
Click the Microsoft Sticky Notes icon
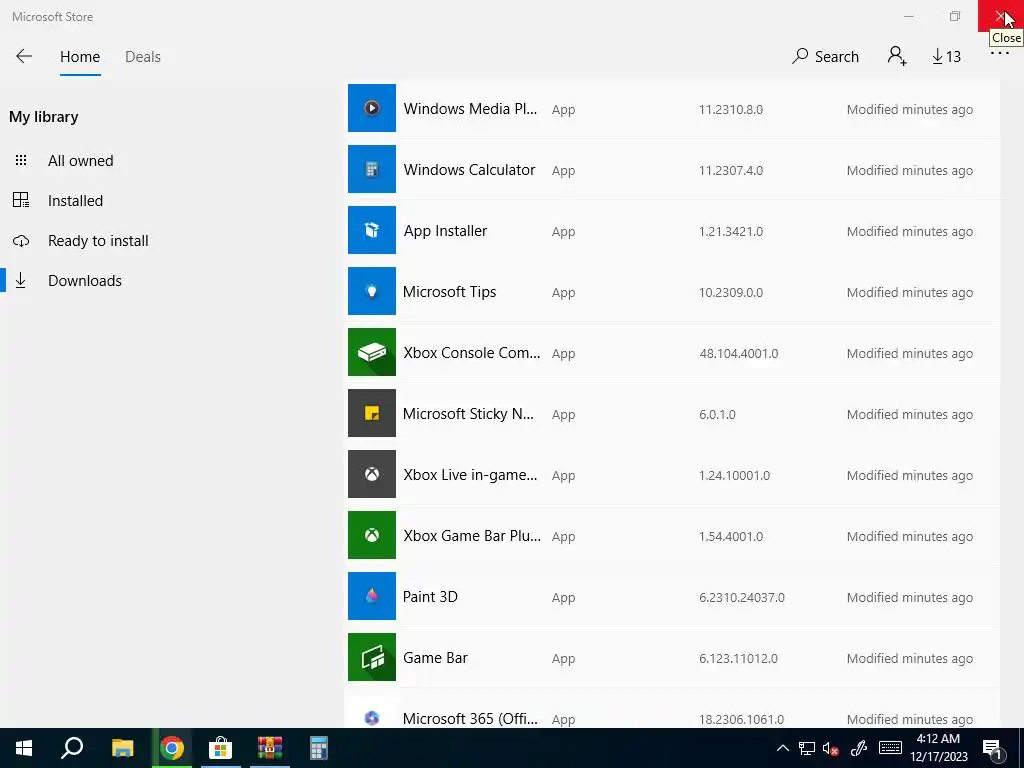372,413
